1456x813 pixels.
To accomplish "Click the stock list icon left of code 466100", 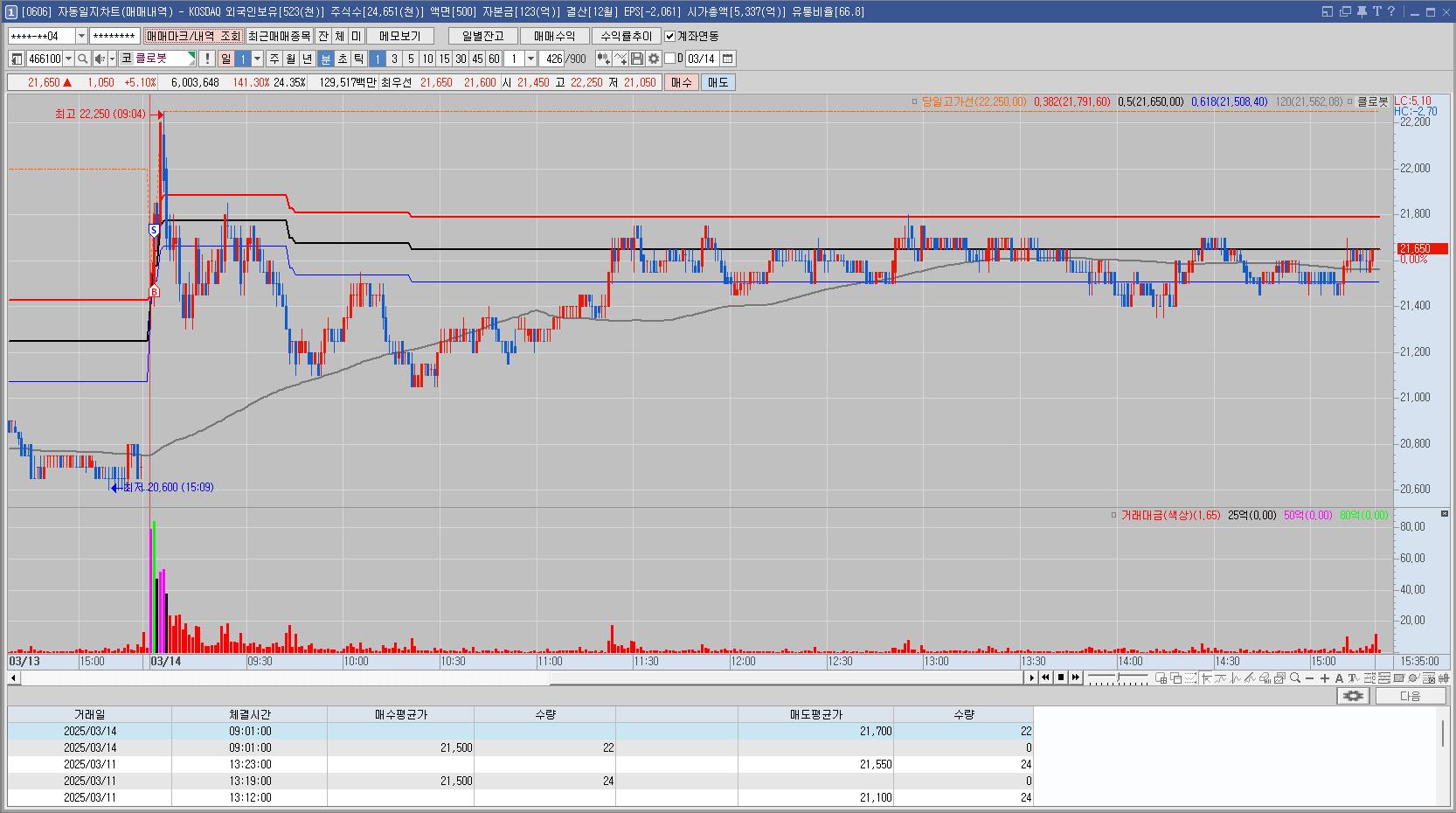I will pos(17,59).
